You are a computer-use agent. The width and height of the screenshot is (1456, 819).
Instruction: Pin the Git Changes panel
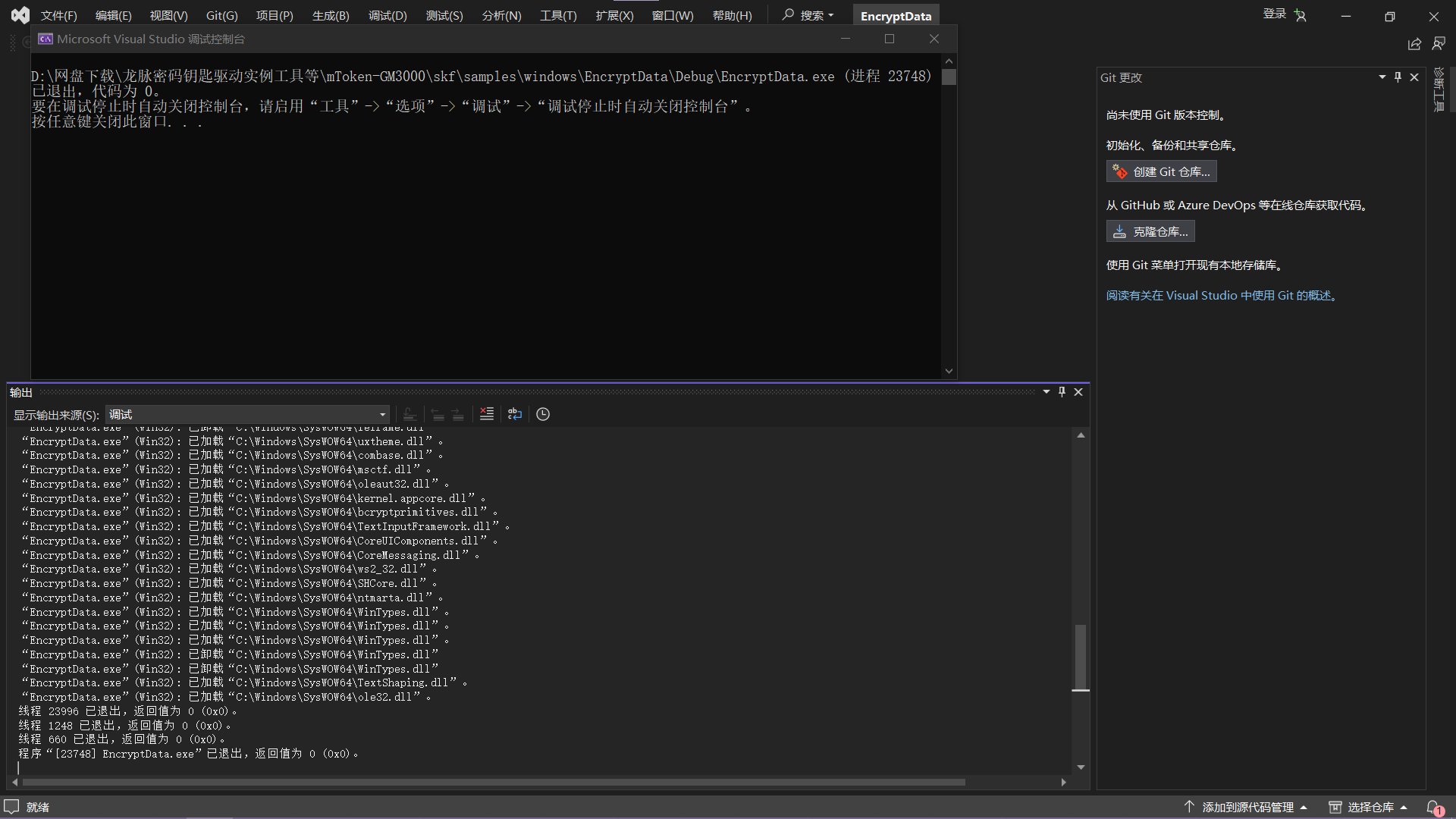(x=1398, y=77)
